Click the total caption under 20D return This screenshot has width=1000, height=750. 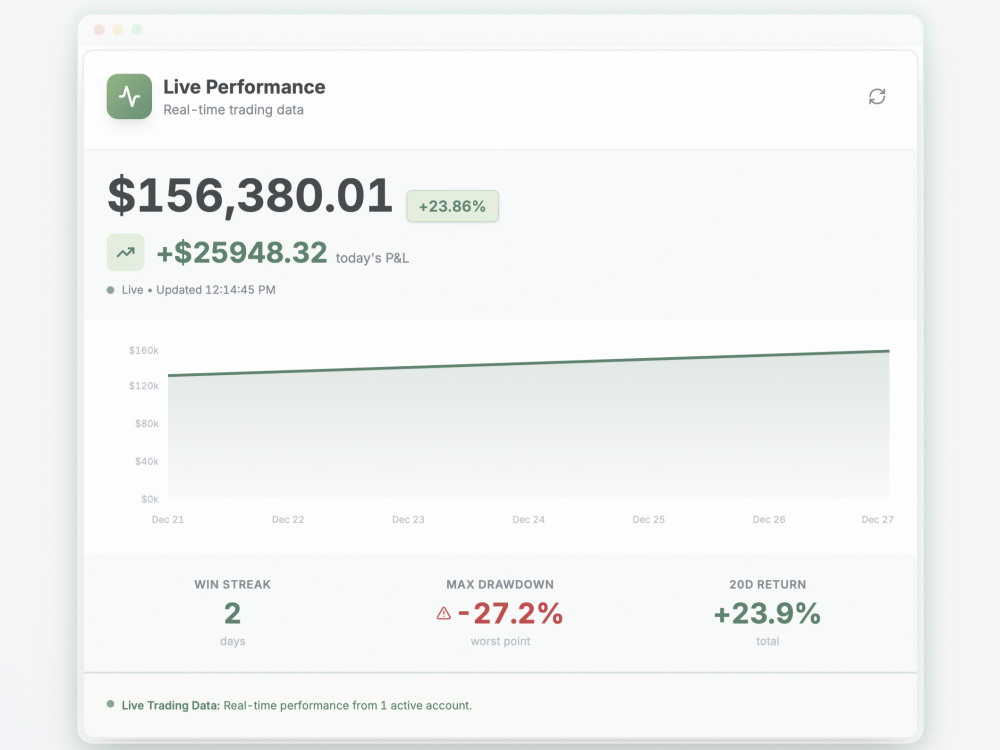(768, 641)
